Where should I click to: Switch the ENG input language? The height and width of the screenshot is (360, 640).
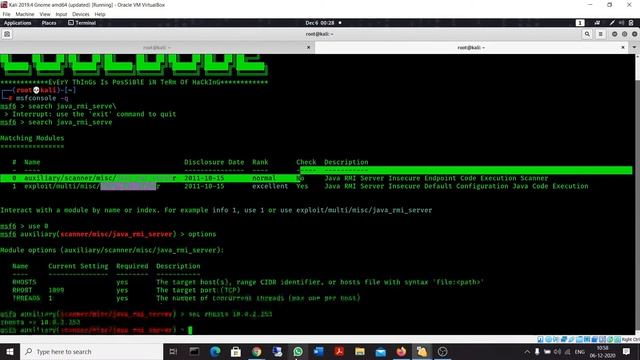point(580,351)
